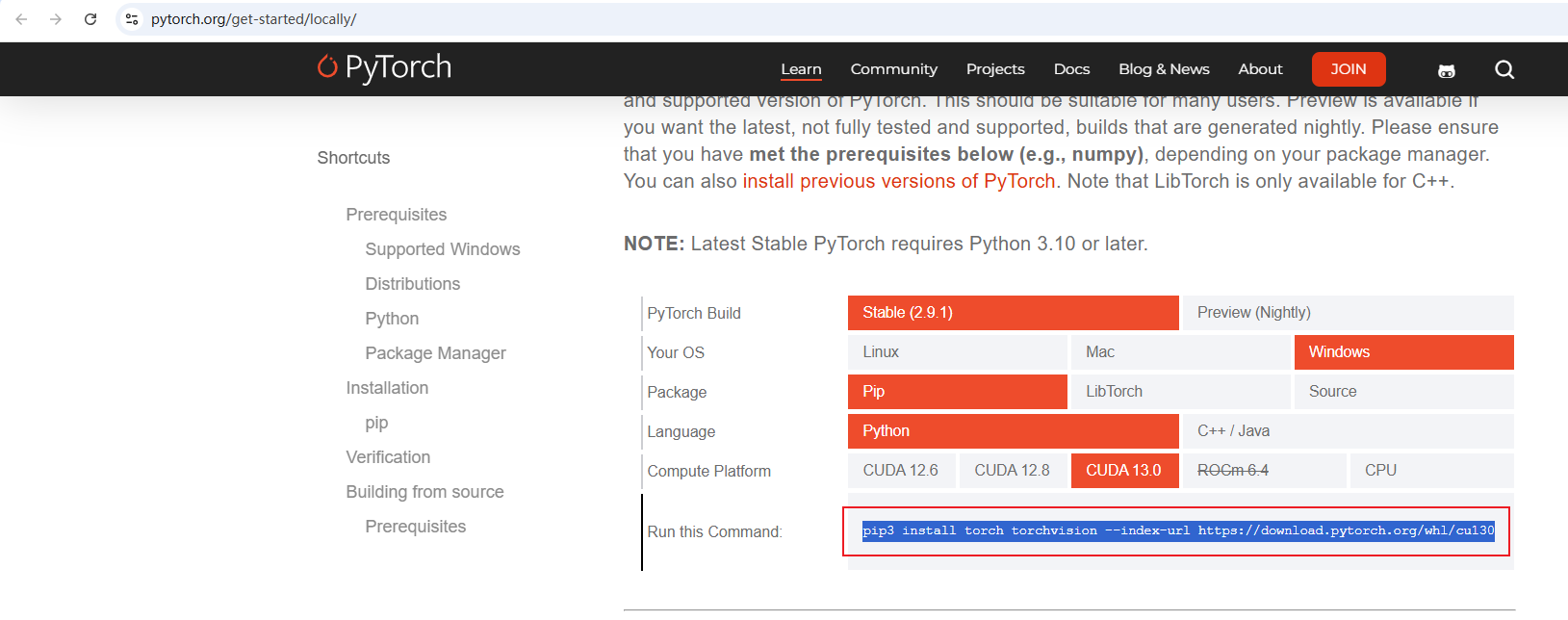Image resolution: width=1568 pixels, height=620 pixels.
Task: Select C++ / Java language option
Action: pos(1349,431)
